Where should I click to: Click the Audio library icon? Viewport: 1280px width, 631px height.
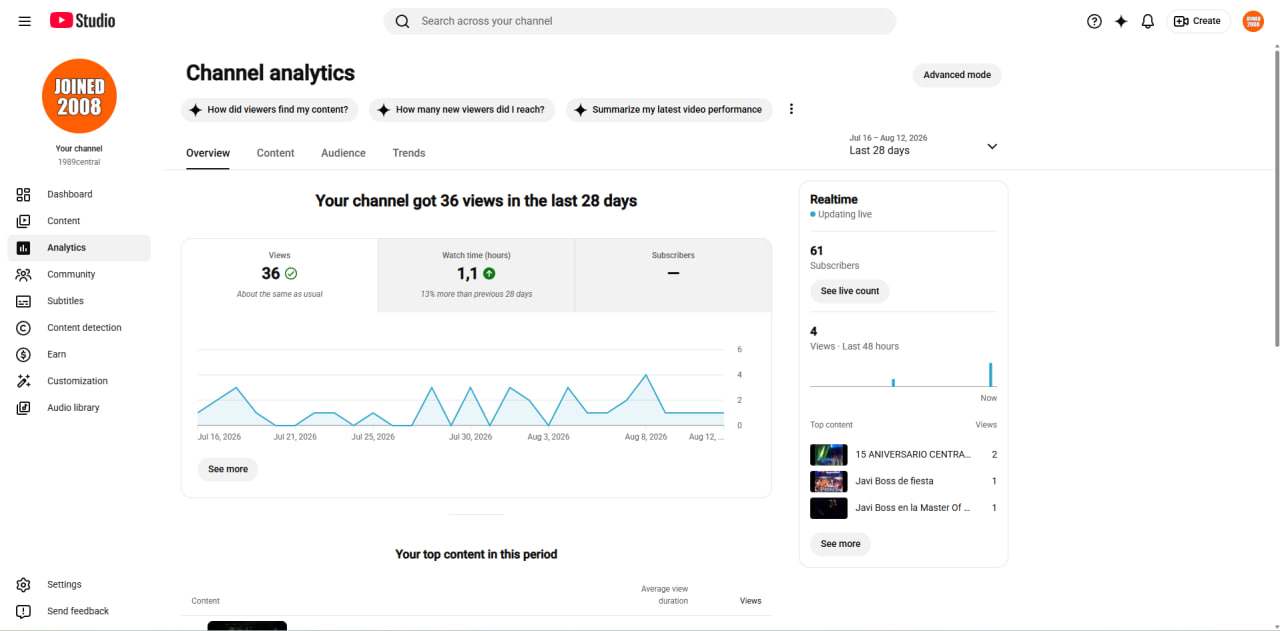(x=23, y=408)
